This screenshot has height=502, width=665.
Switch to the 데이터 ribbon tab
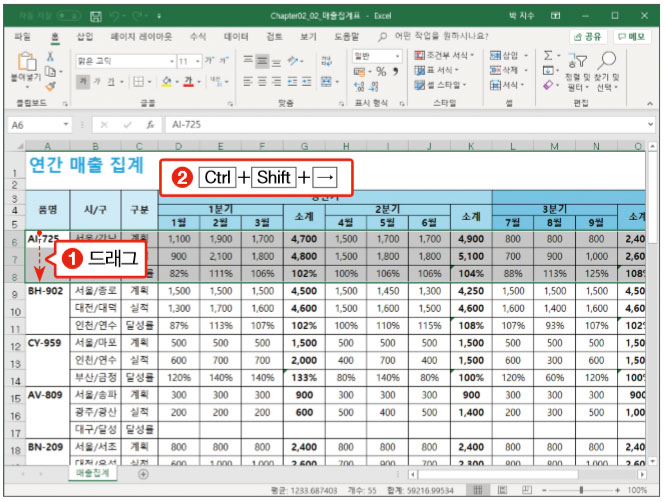(236, 37)
